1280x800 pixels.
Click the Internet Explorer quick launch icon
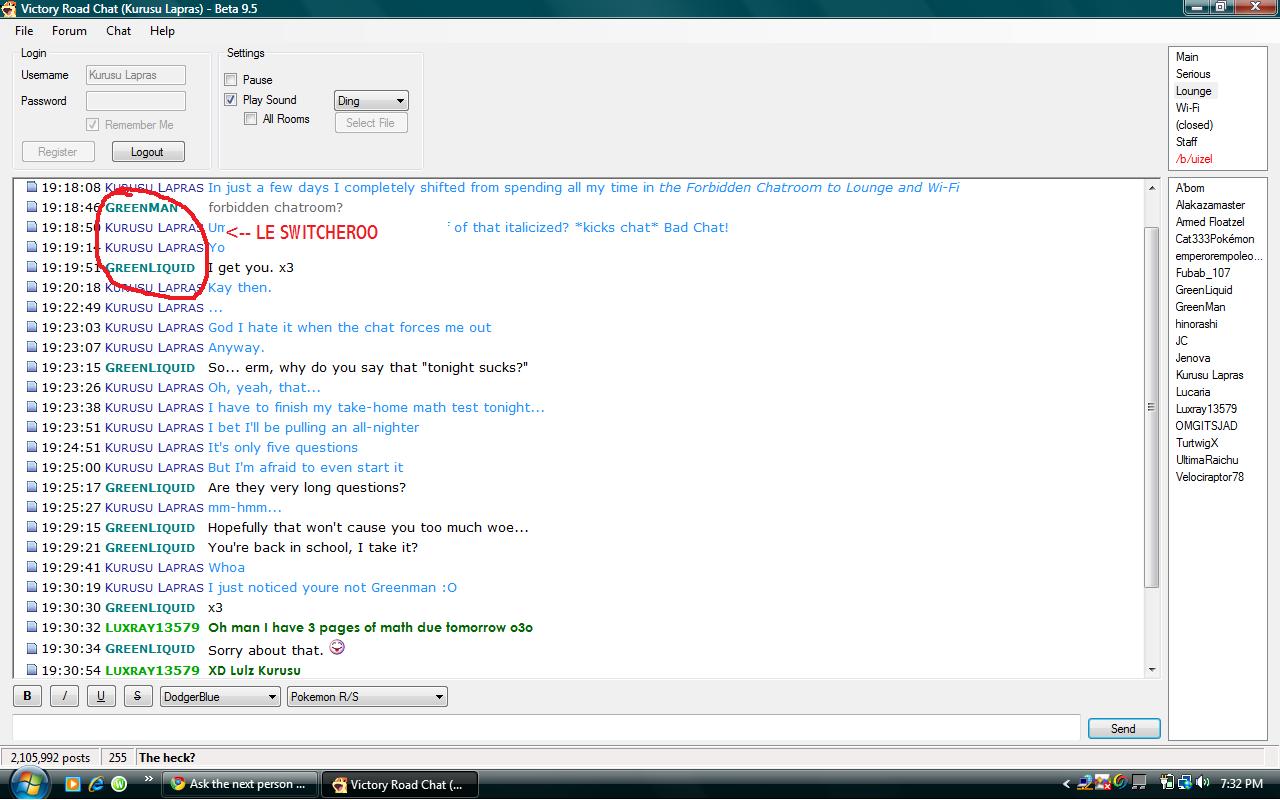pos(96,784)
